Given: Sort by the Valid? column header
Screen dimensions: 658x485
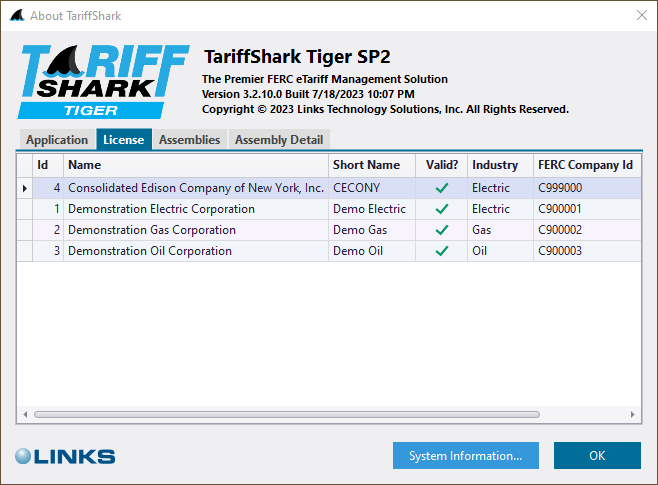Looking at the screenshot, I should 441,165.
